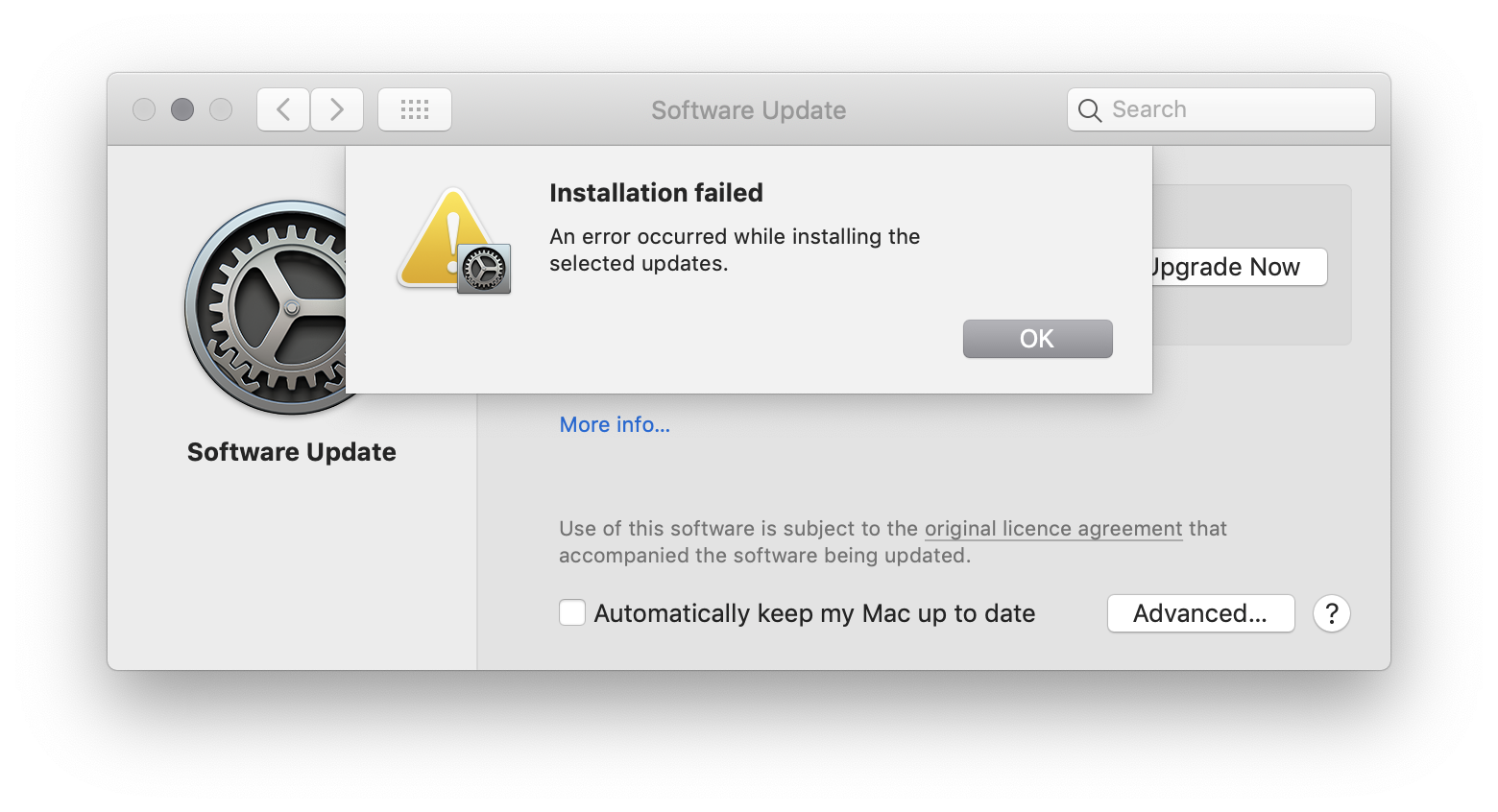Select the Installation failed dialog title
1498x812 pixels.
pyautogui.click(x=656, y=192)
